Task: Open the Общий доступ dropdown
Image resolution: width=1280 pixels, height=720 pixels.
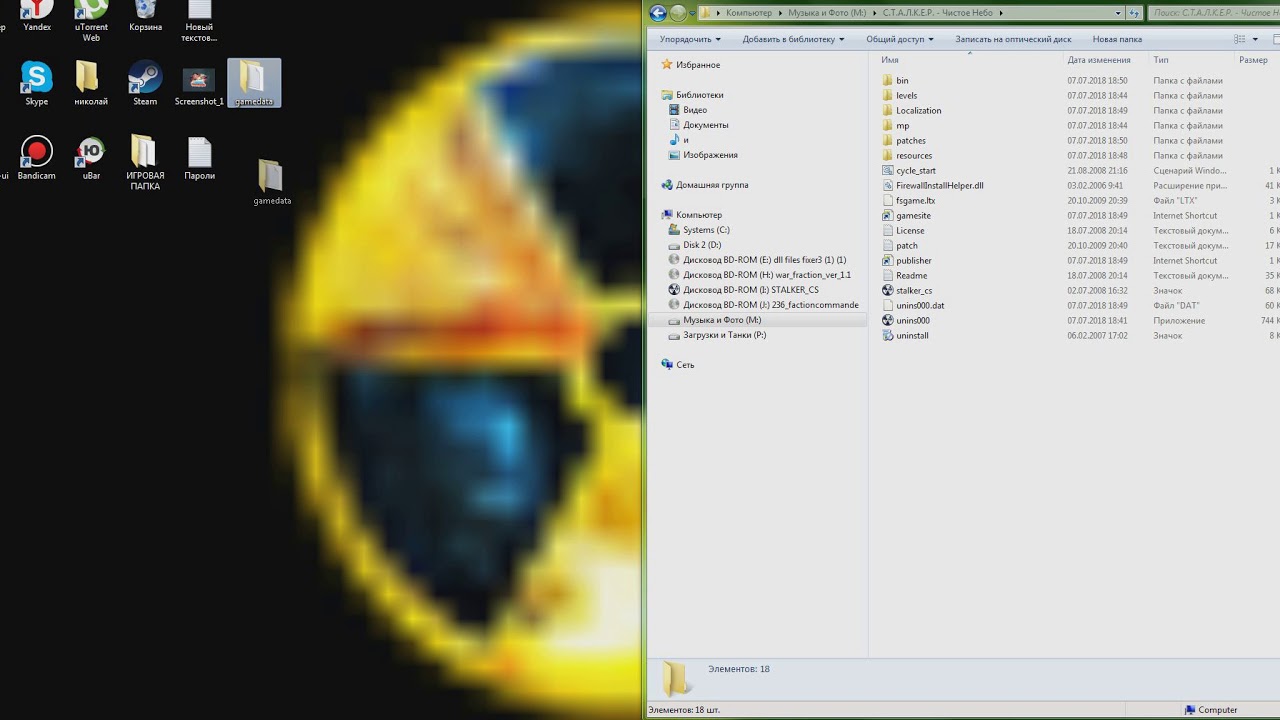Action: point(899,40)
